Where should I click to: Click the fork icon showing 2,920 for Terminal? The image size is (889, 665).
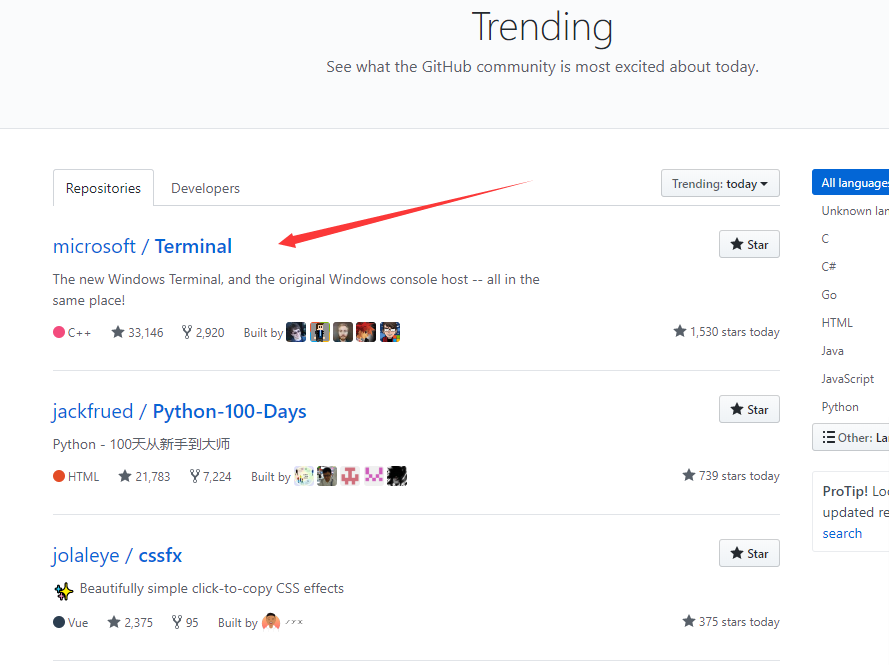click(186, 331)
